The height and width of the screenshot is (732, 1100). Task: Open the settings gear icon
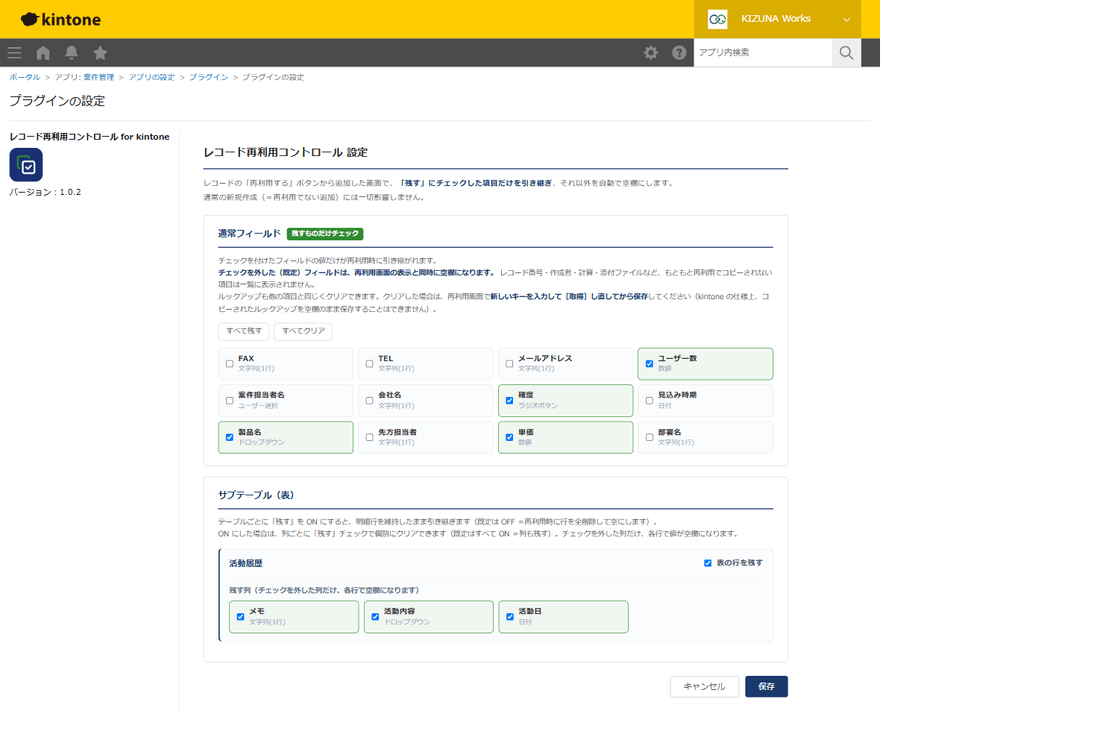click(x=651, y=53)
